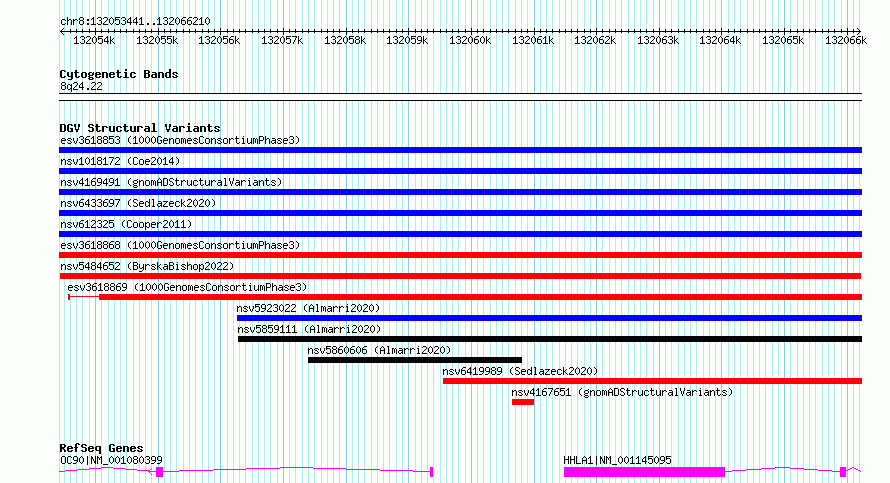890x483 pixels.
Task: Click ruler position 132061k
Action: (x=533, y=40)
